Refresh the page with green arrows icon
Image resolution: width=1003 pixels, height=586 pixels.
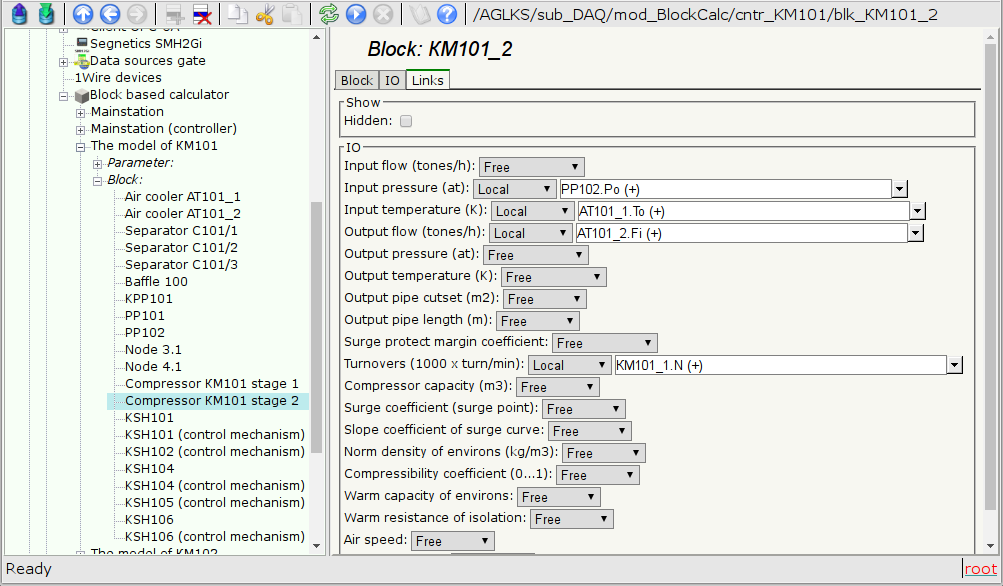coord(328,14)
